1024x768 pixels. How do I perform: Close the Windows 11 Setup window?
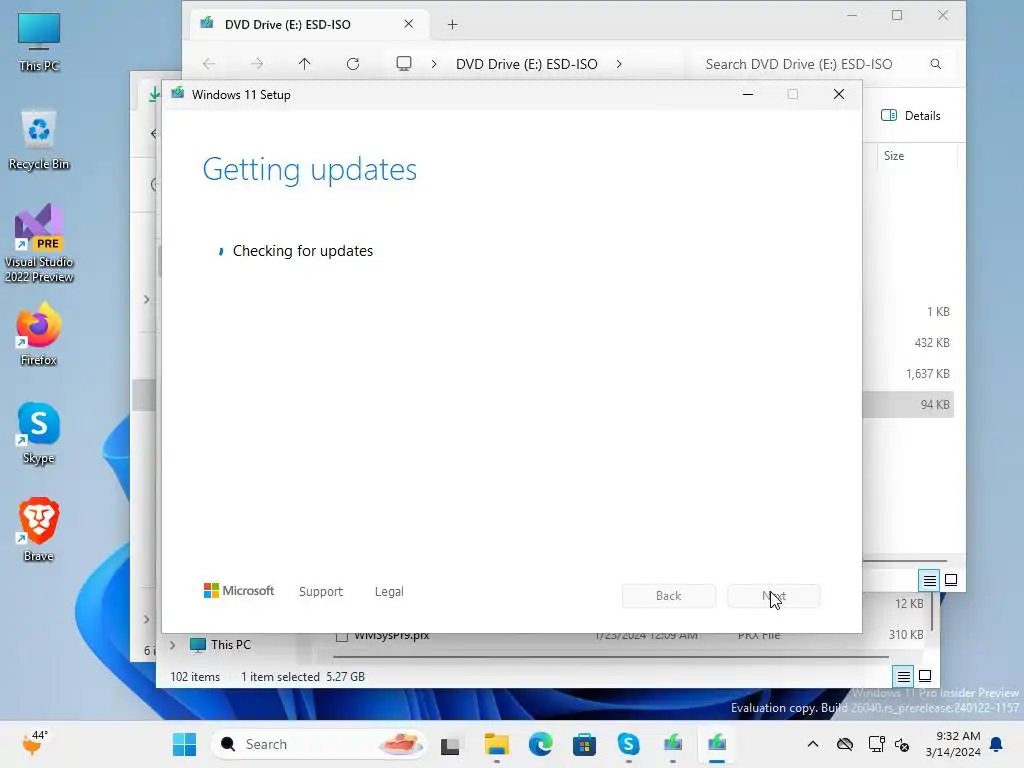839,95
